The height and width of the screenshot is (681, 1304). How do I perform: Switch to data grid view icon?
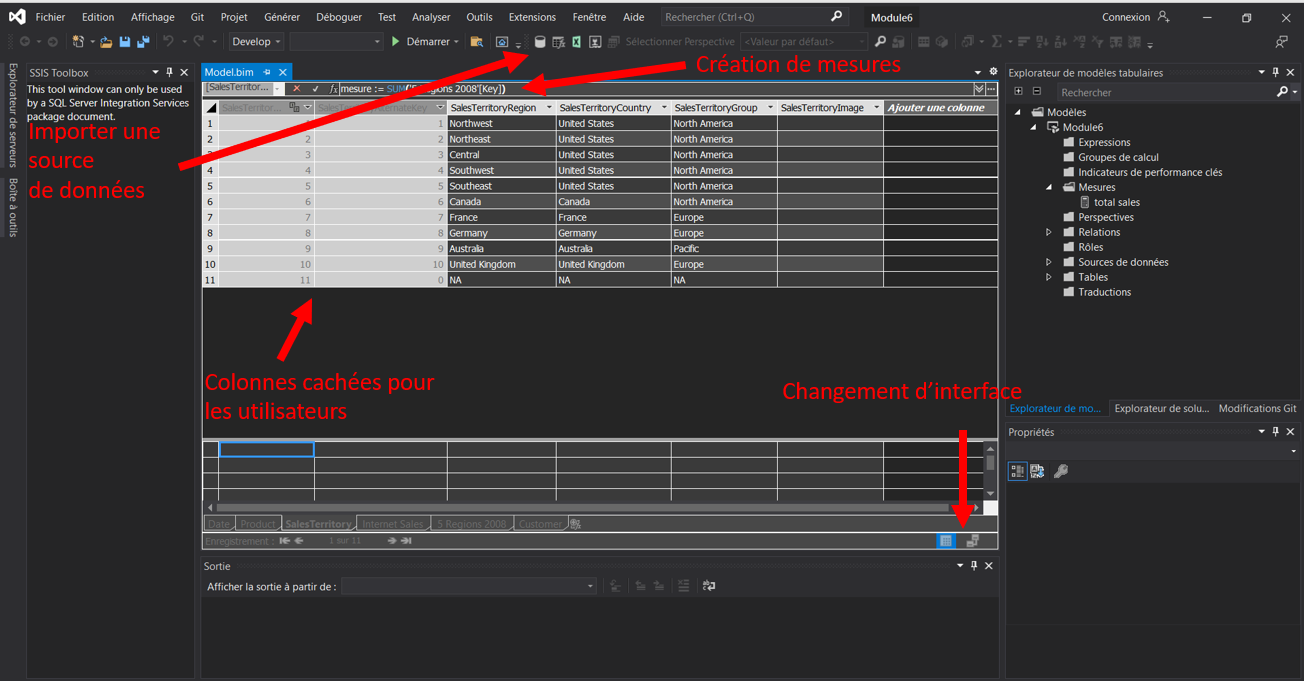pos(945,541)
